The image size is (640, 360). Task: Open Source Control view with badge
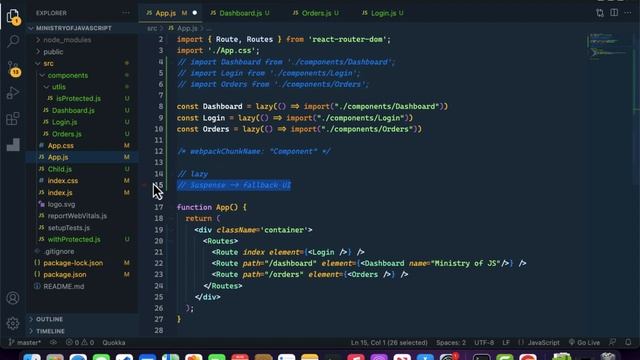pos(13,68)
